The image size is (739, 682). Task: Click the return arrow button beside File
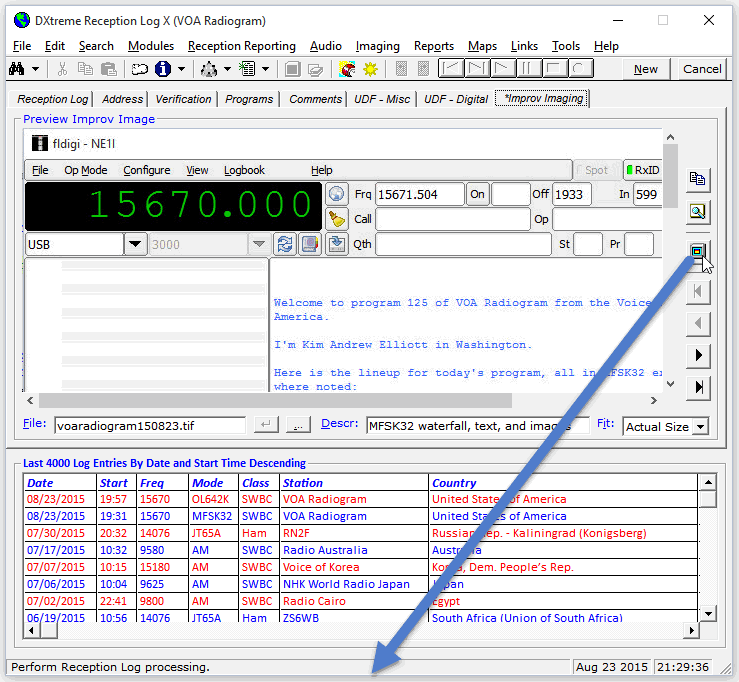point(266,425)
